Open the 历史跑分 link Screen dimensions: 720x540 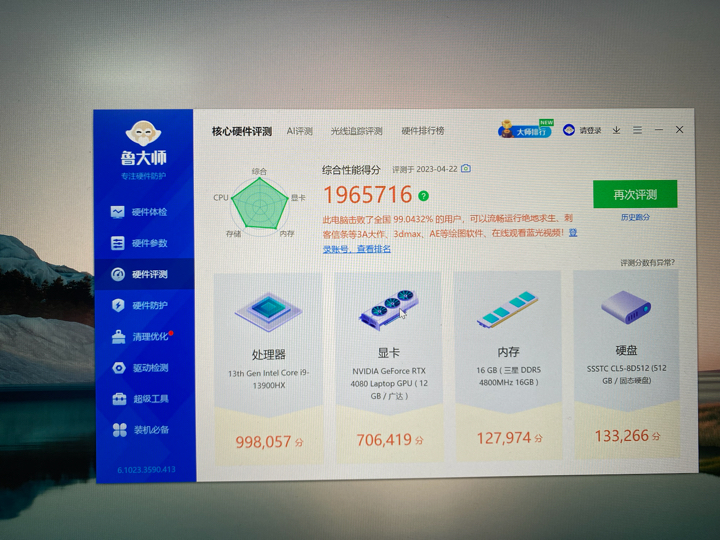[635, 217]
